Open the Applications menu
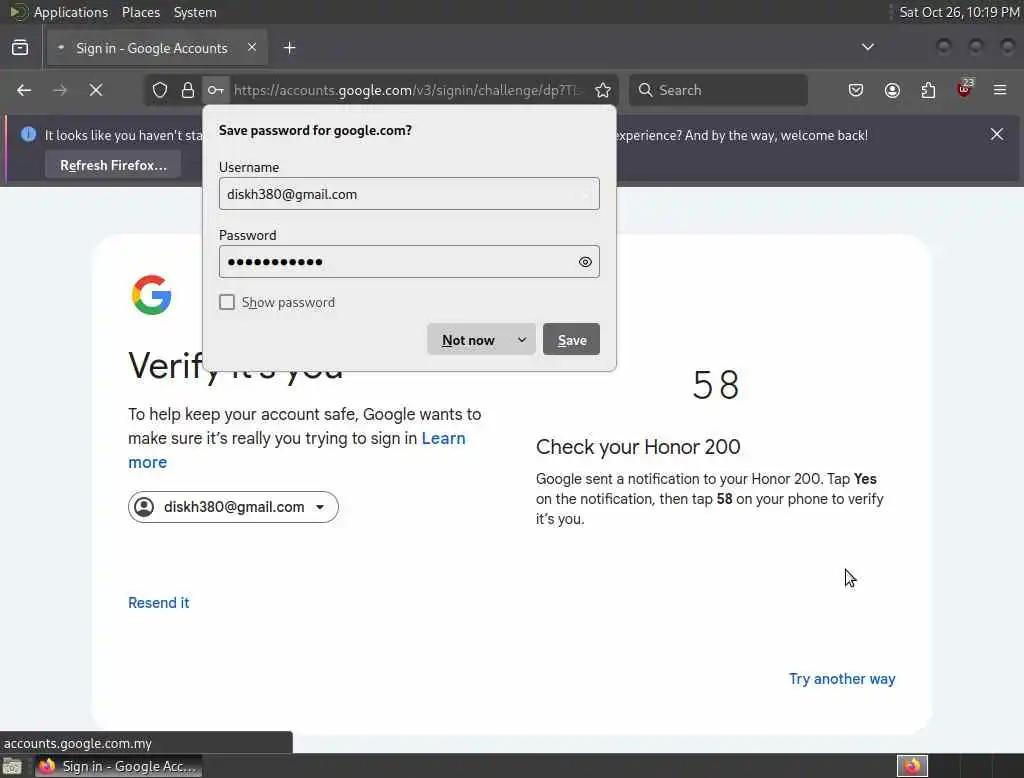 pyautogui.click(x=71, y=12)
